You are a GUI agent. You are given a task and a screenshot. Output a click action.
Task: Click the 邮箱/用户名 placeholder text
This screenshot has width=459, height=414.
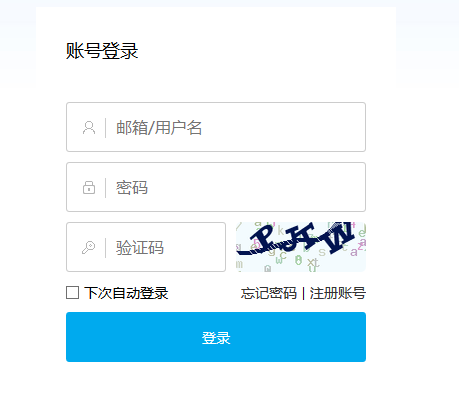tap(159, 128)
